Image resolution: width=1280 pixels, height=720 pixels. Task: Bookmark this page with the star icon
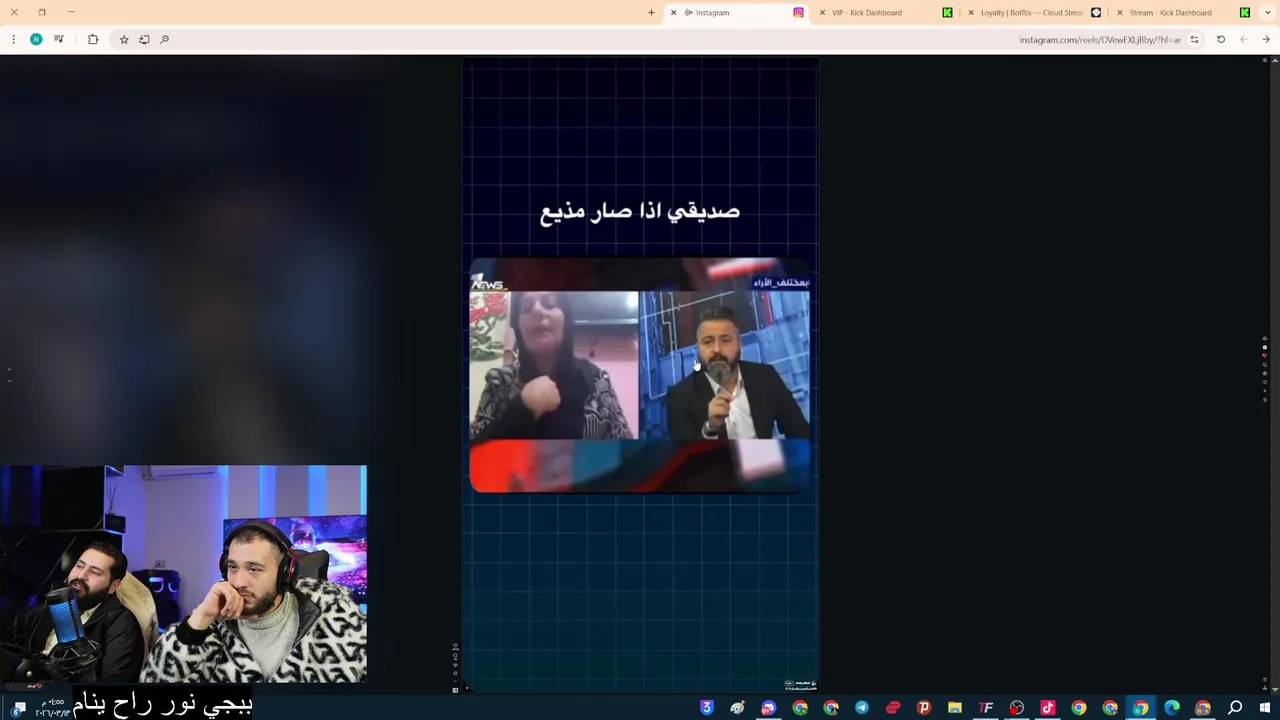point(124,39)
